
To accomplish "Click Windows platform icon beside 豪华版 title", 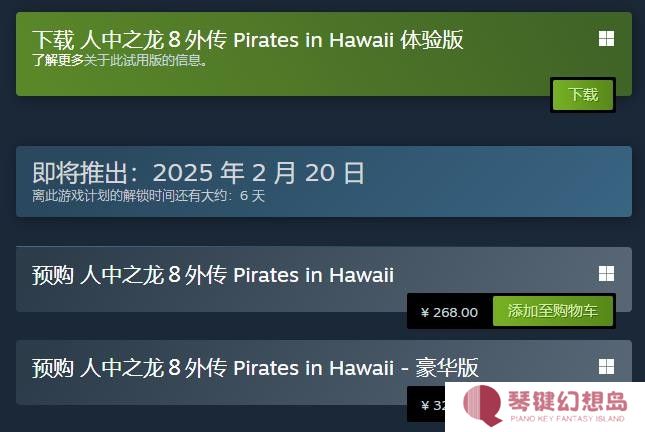I will click(x=606, y=366).
